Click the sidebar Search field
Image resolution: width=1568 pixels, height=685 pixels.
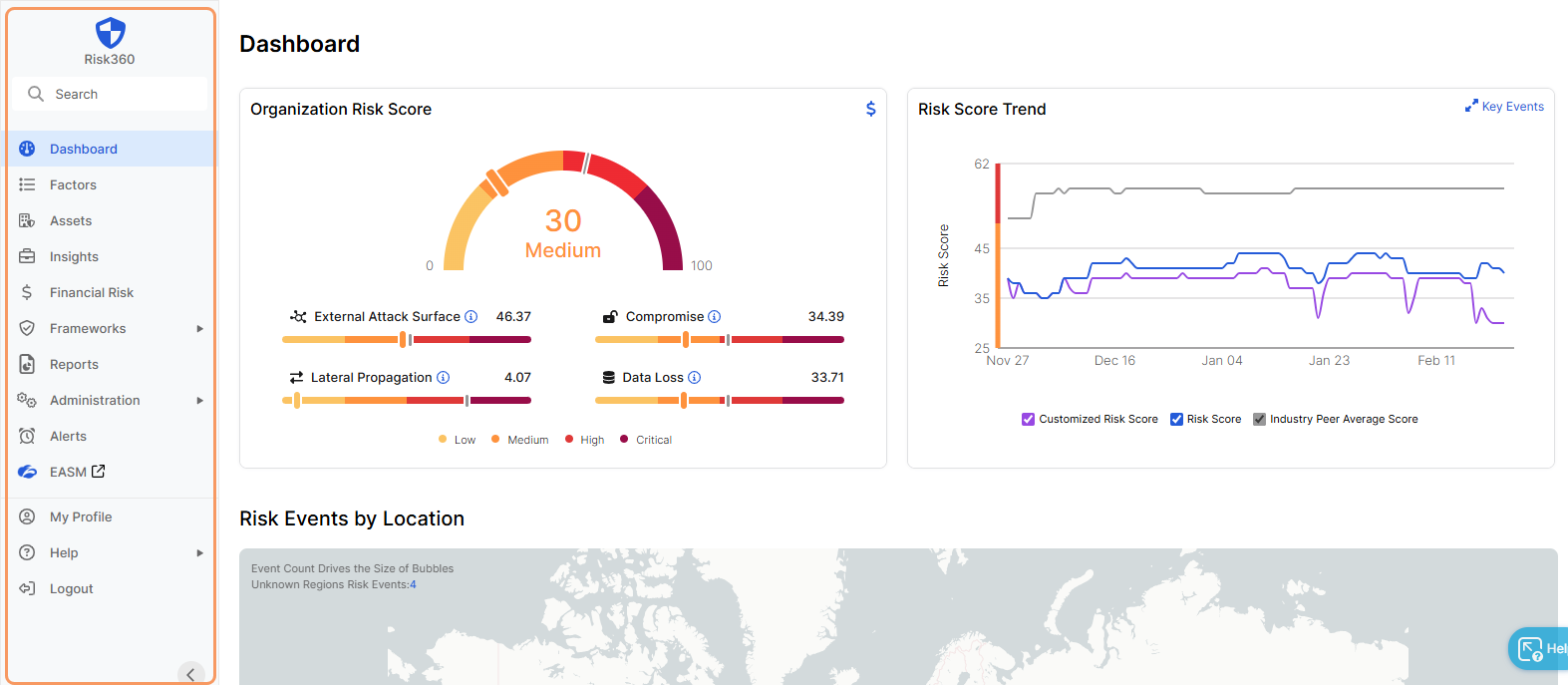pyautogui.click(x=111, y=95)
